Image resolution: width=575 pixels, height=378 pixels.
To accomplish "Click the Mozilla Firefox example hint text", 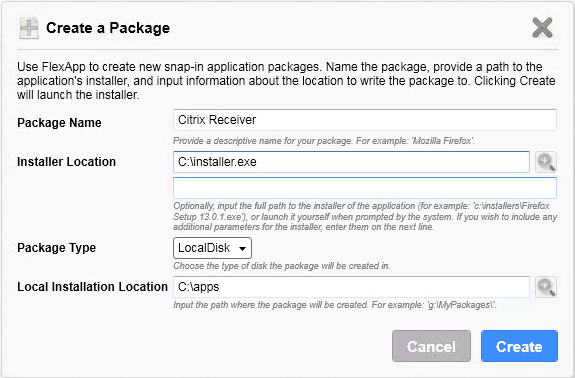I will pyautogui.click(x=323, y=141).
